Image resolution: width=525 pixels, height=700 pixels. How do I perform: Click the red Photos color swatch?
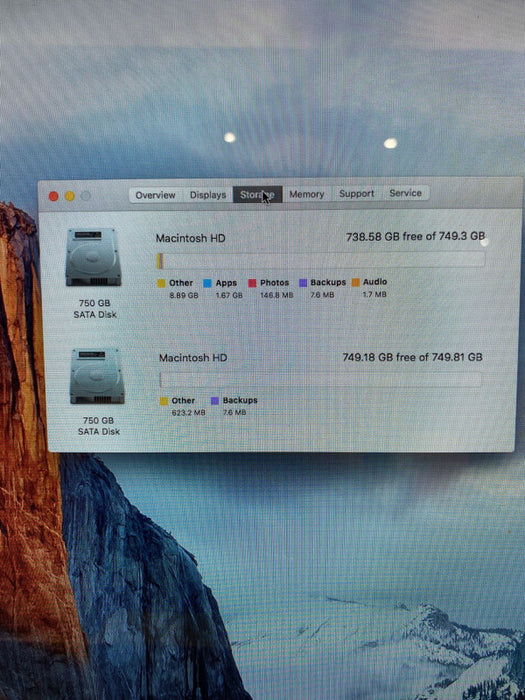pos(252,283)
